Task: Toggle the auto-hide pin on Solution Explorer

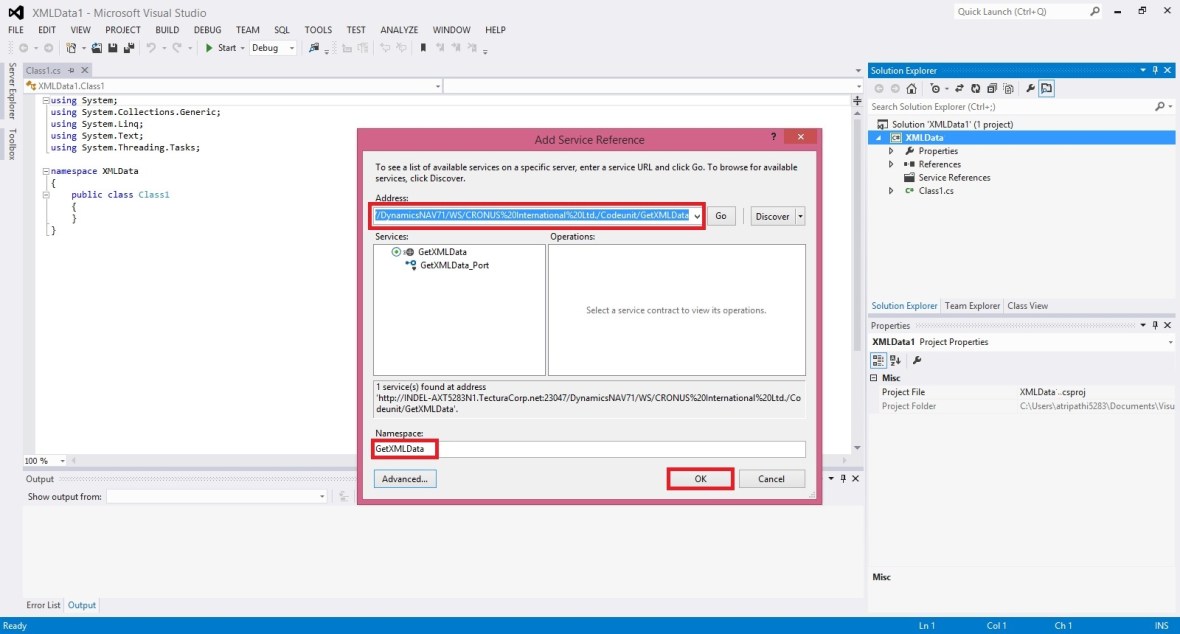Action: (1157, 71)
